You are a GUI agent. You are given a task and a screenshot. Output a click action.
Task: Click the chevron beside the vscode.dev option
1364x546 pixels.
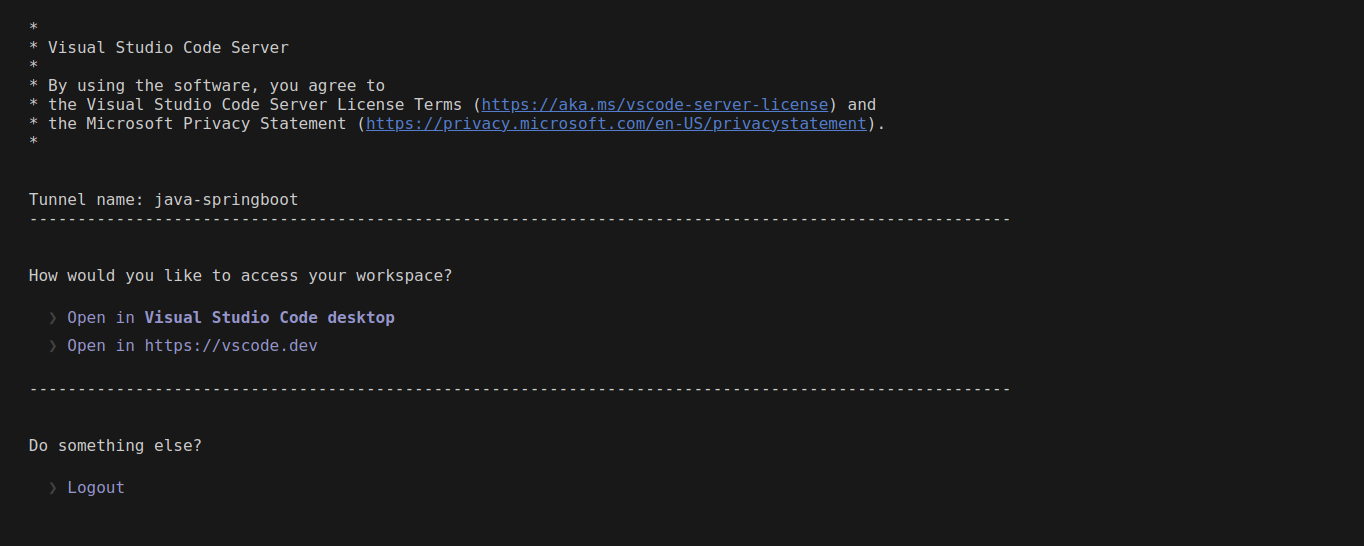53,346
